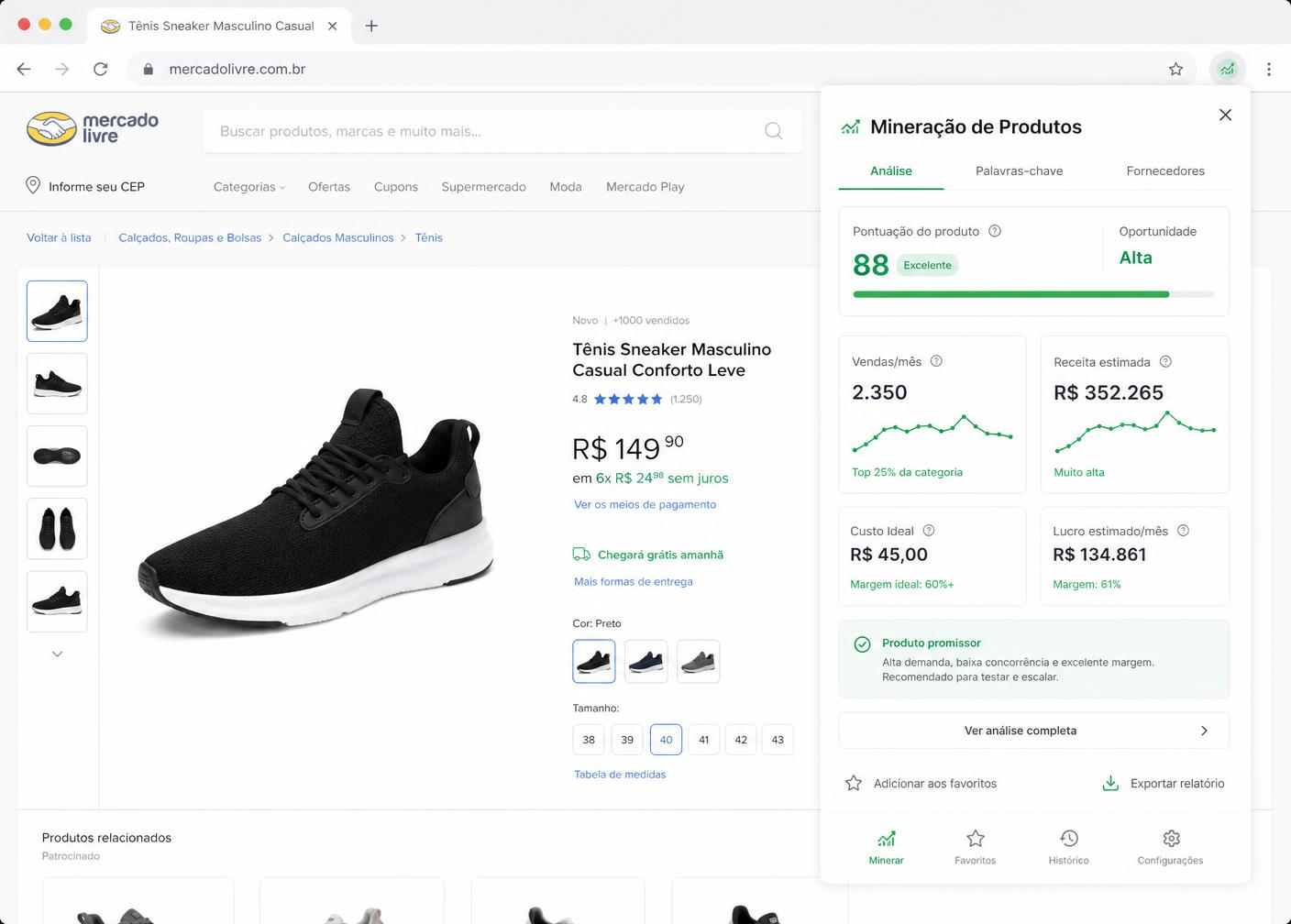This screenshot has height=924, width=1291.
Task: Close the Mineração de Produtos panel
Action: point(1225,115)
